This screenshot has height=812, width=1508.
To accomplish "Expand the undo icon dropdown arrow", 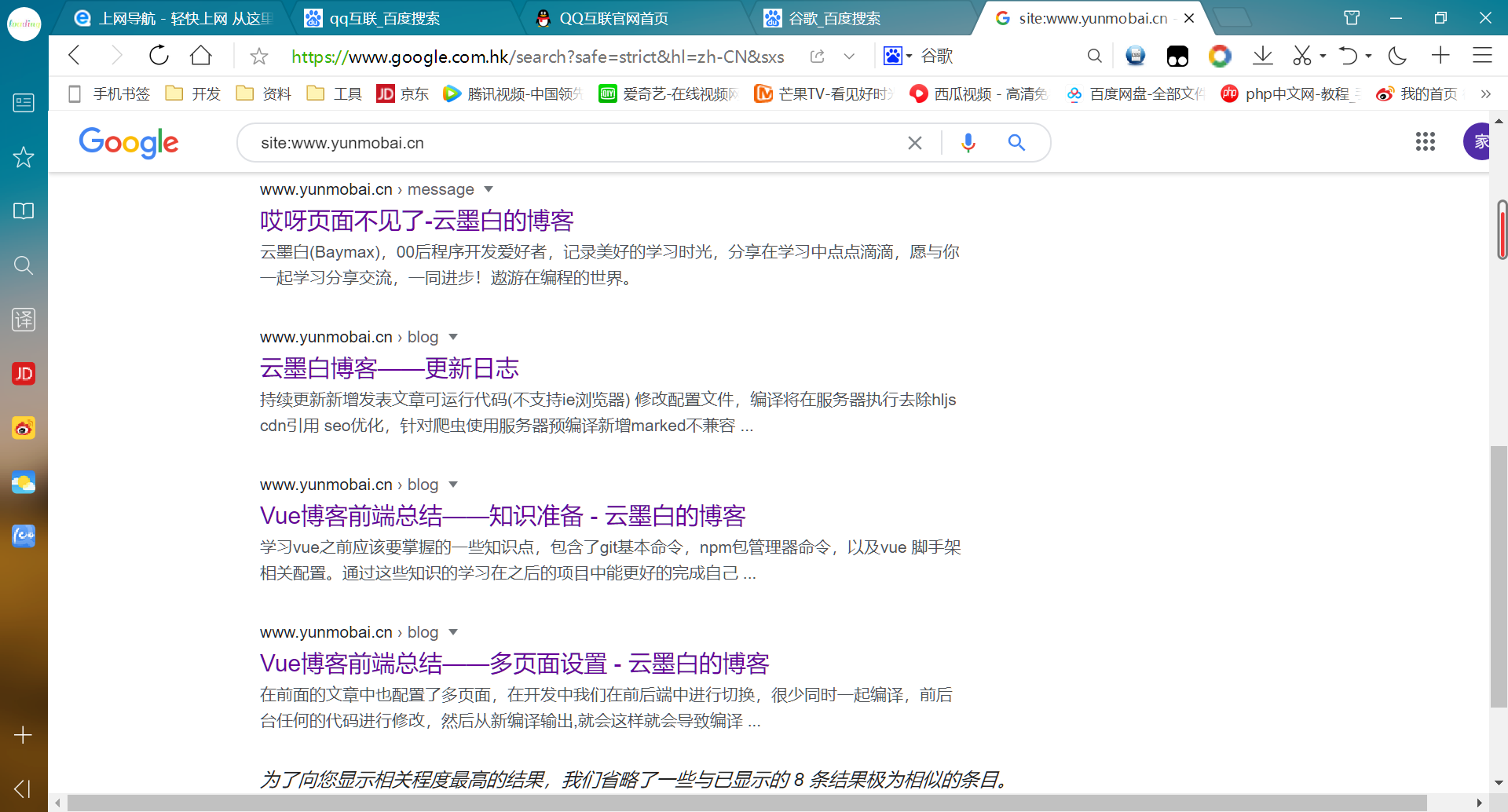I will coord(1369,57).
